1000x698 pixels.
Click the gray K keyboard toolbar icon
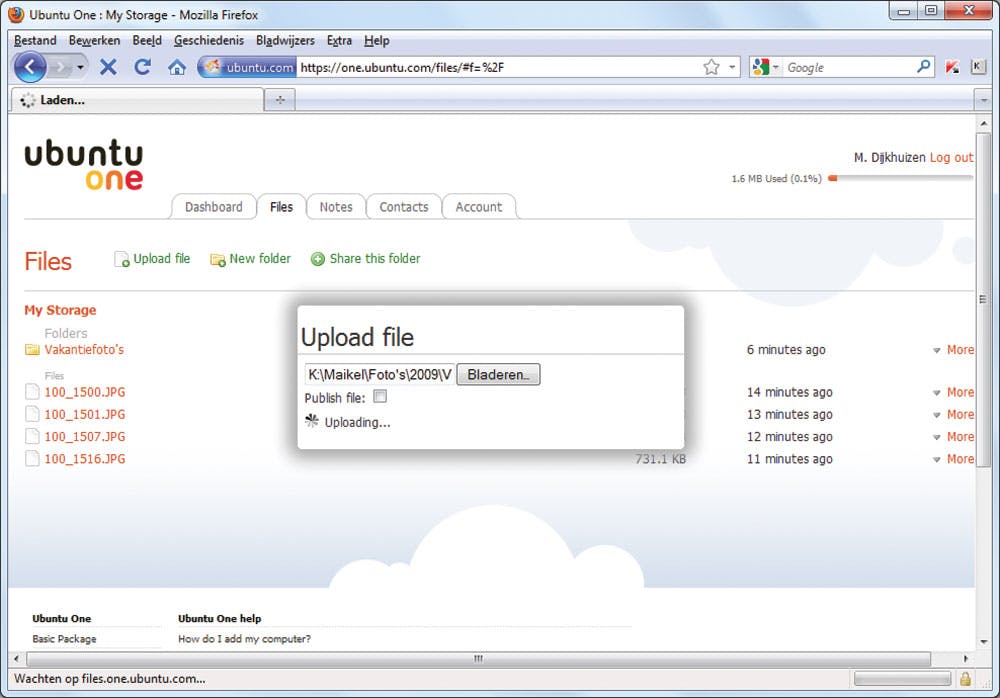coord(978,66)
